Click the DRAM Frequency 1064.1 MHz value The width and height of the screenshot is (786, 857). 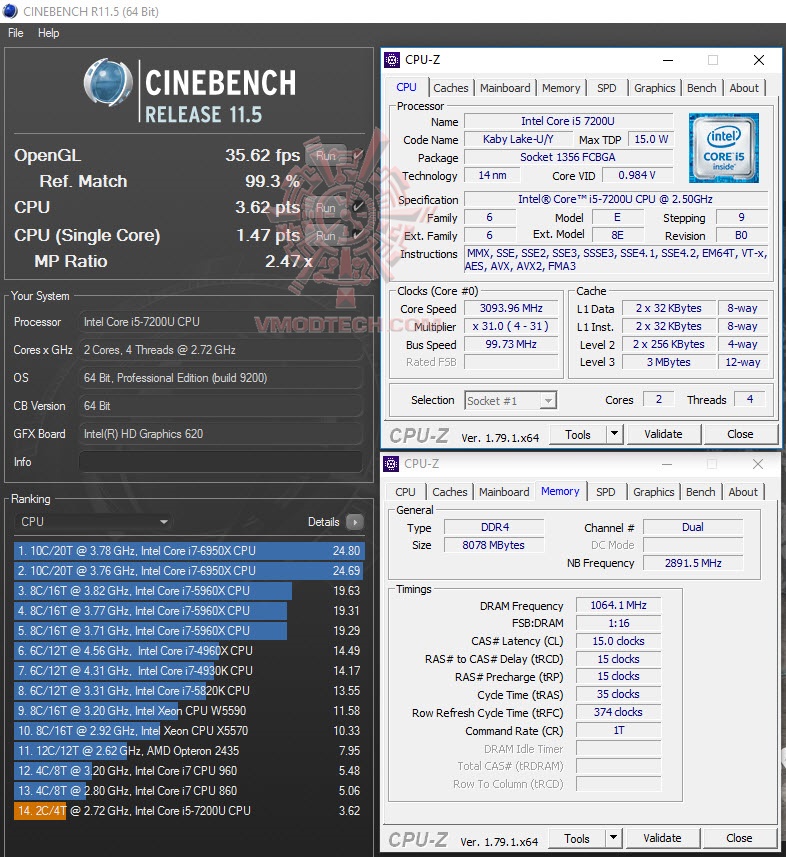click(x=618, y=605)
